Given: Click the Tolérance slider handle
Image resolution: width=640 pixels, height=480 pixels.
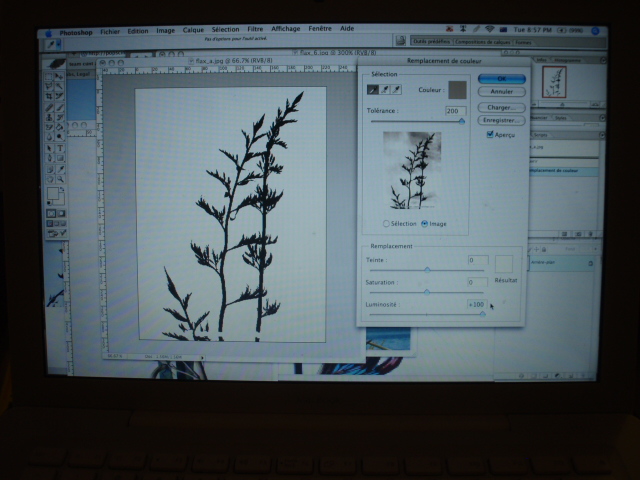Looking at the screenshot, I should [x=462, y=121].
